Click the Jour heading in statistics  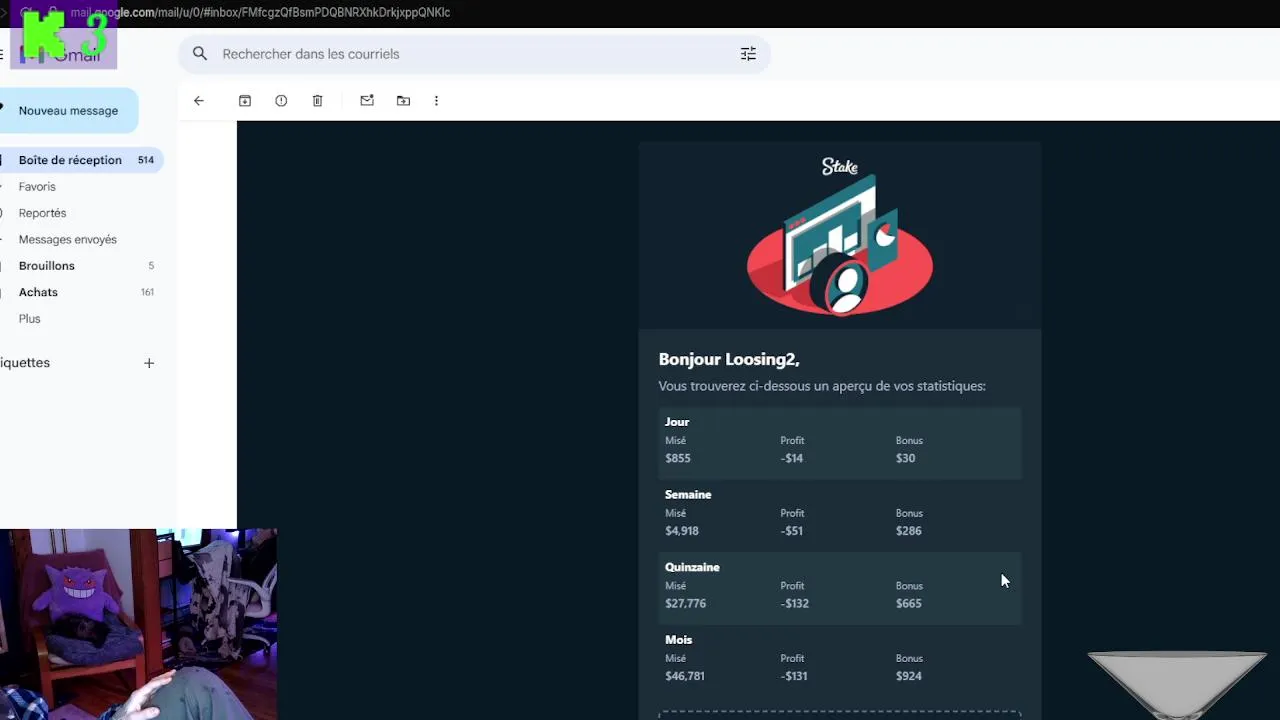pos(677,422)
